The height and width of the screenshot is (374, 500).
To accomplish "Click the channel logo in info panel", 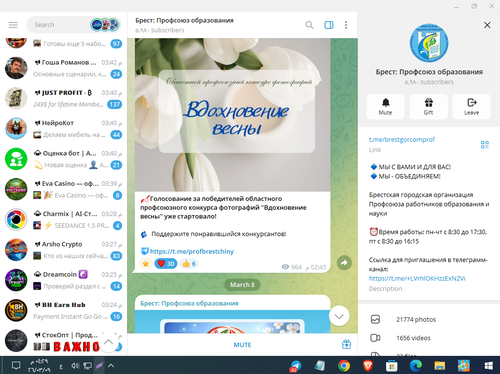I will [429, 43].
